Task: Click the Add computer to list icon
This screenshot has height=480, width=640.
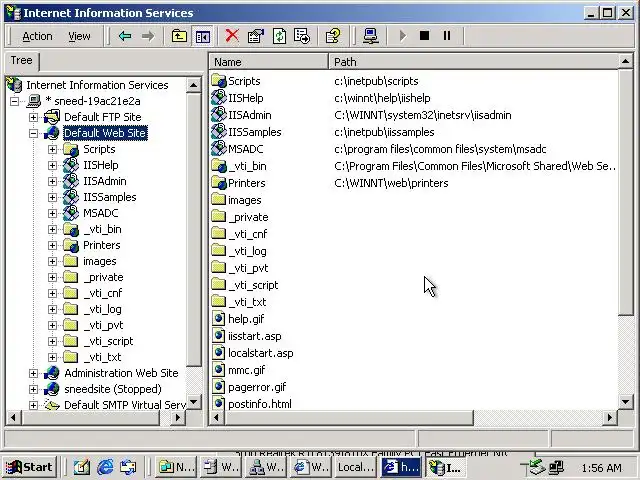Action: [x=371, y=36]
